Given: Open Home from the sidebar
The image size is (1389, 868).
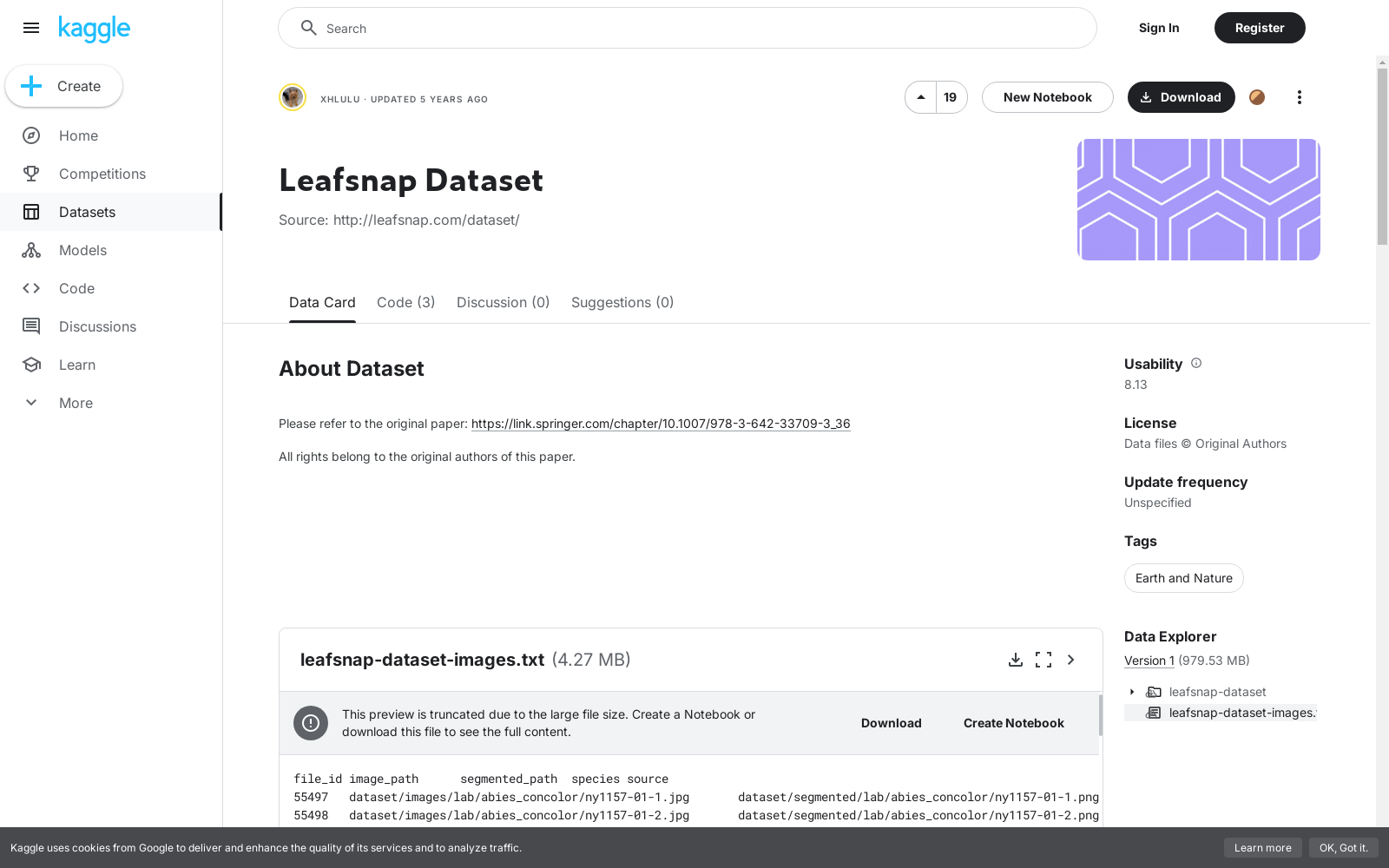Looking at the screenshot, I should point(111,135).
